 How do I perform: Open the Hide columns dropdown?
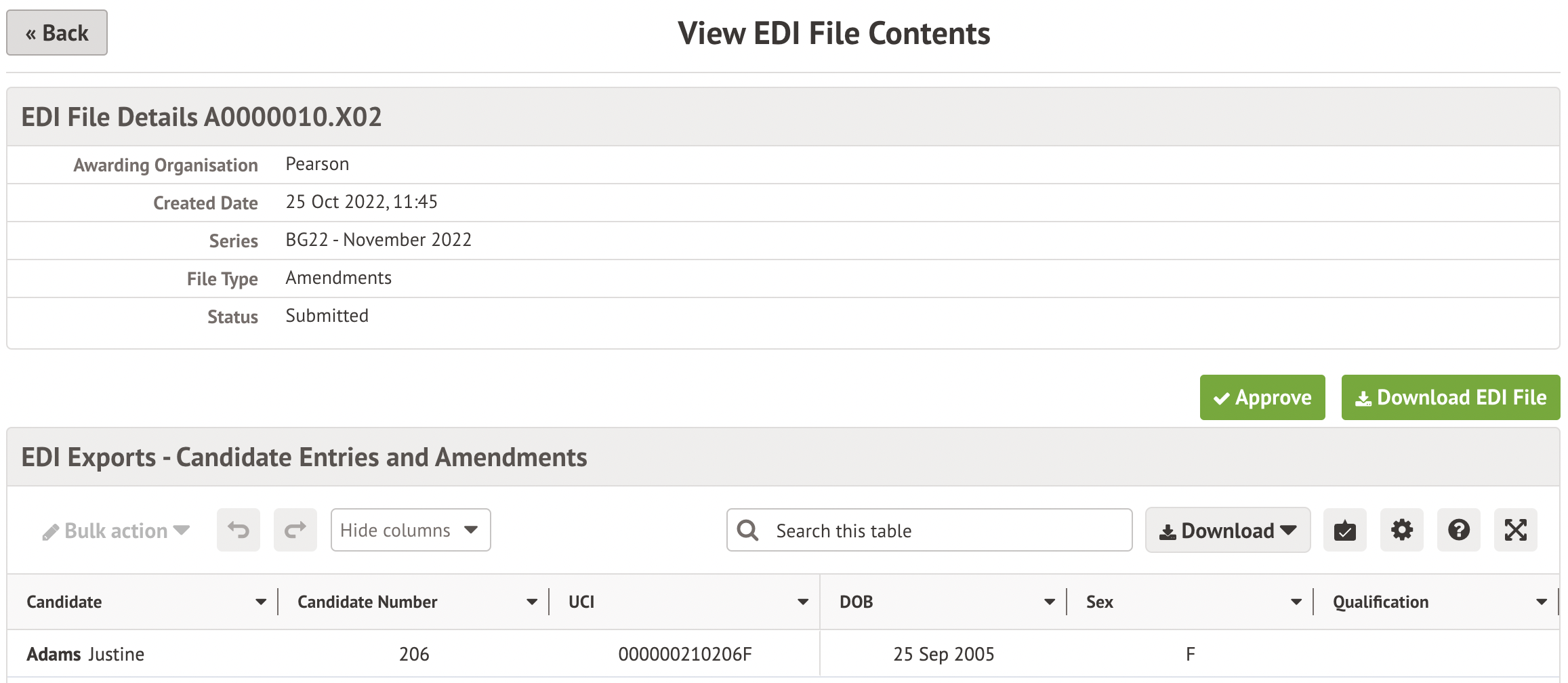(x=411, y=530)
